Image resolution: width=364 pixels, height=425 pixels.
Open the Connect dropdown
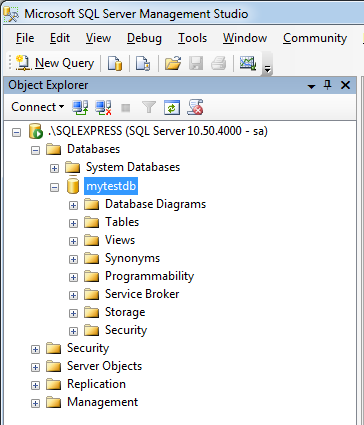37,107
